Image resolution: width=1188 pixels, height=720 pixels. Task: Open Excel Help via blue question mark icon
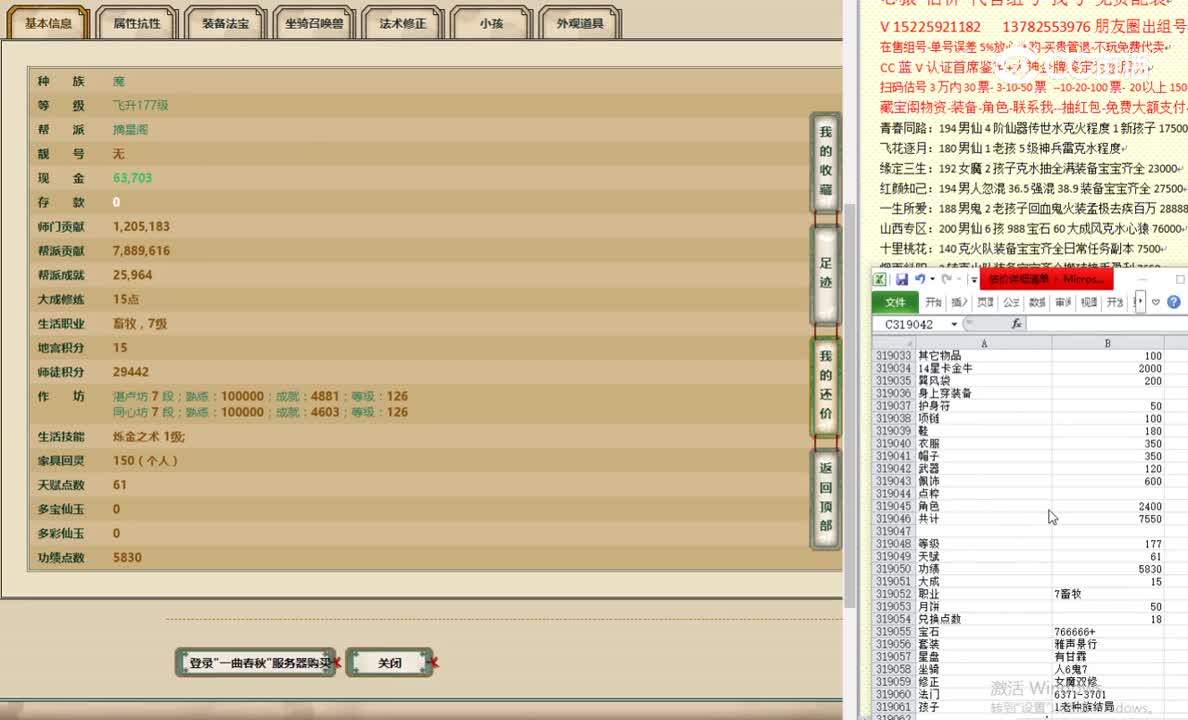(1173, 302)
